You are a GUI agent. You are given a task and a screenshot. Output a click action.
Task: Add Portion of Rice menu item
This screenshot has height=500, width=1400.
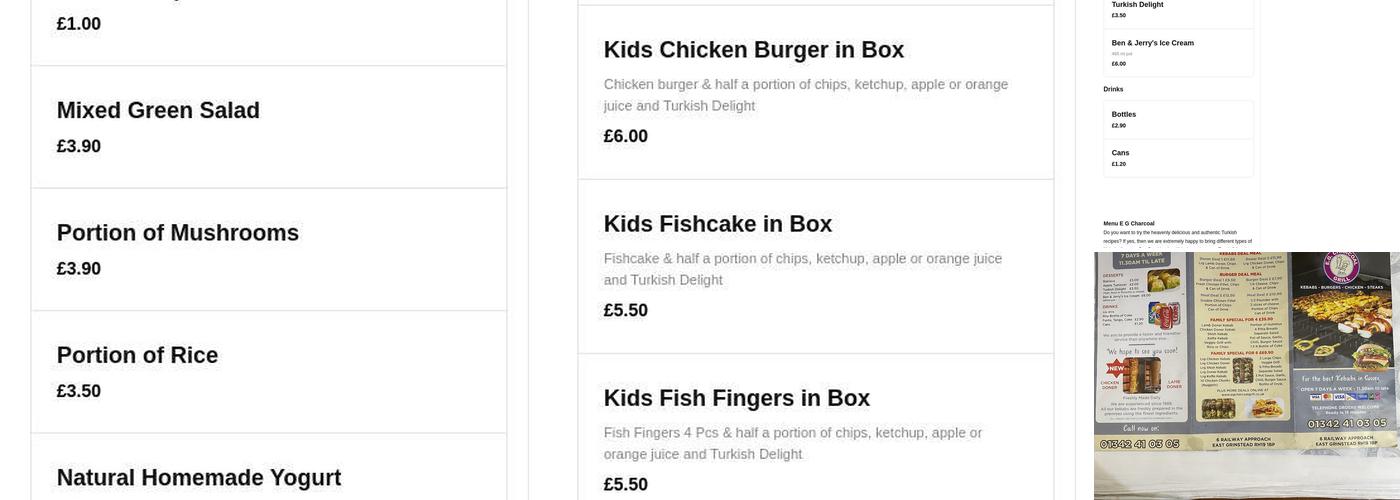tap(137, 356)
